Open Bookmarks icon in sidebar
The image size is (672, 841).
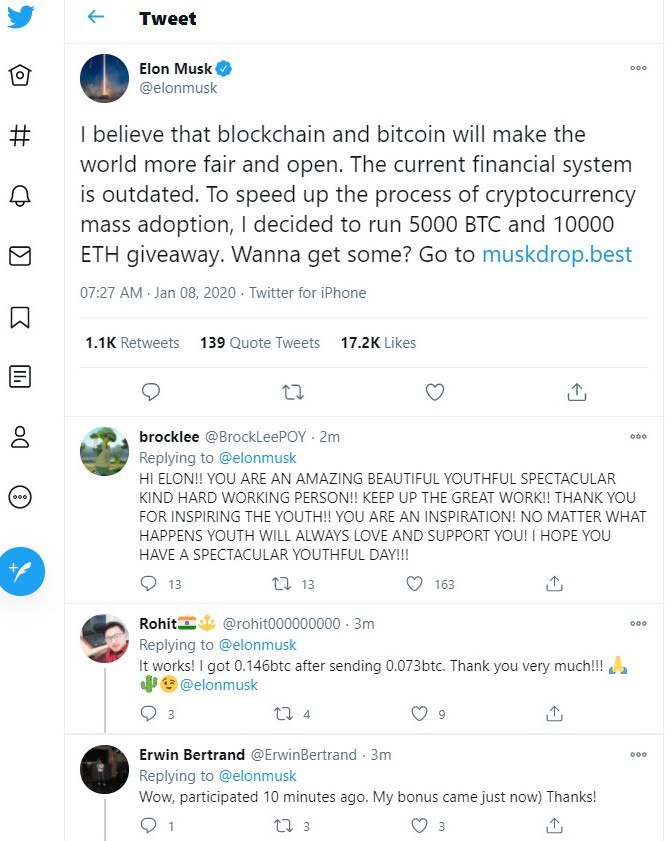(x=20, y=317)
